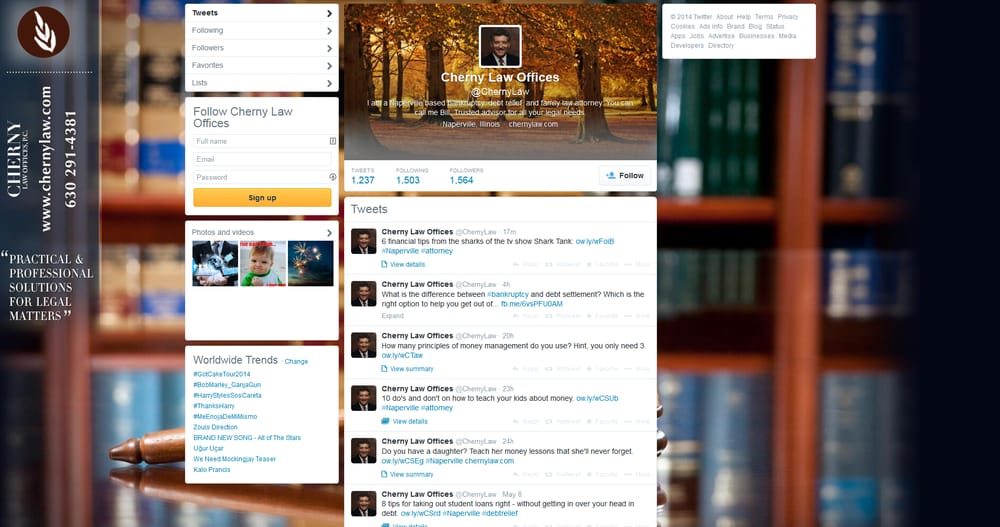The height and width of the screenshot is (527, 1000).
Task: Click the avatar on the May 8 tweet
Action: click(x=364, y=503)
